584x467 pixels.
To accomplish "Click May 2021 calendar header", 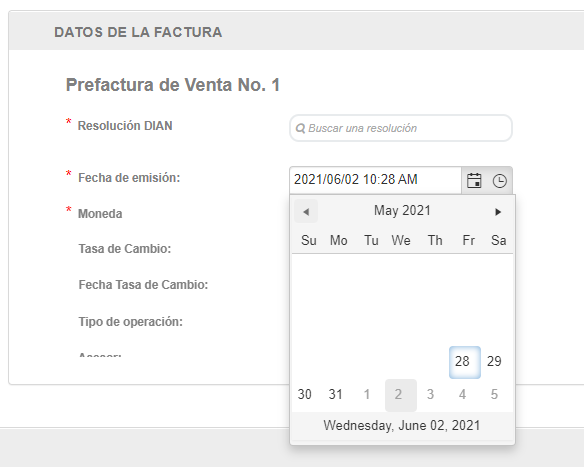I will click(402, 210).
